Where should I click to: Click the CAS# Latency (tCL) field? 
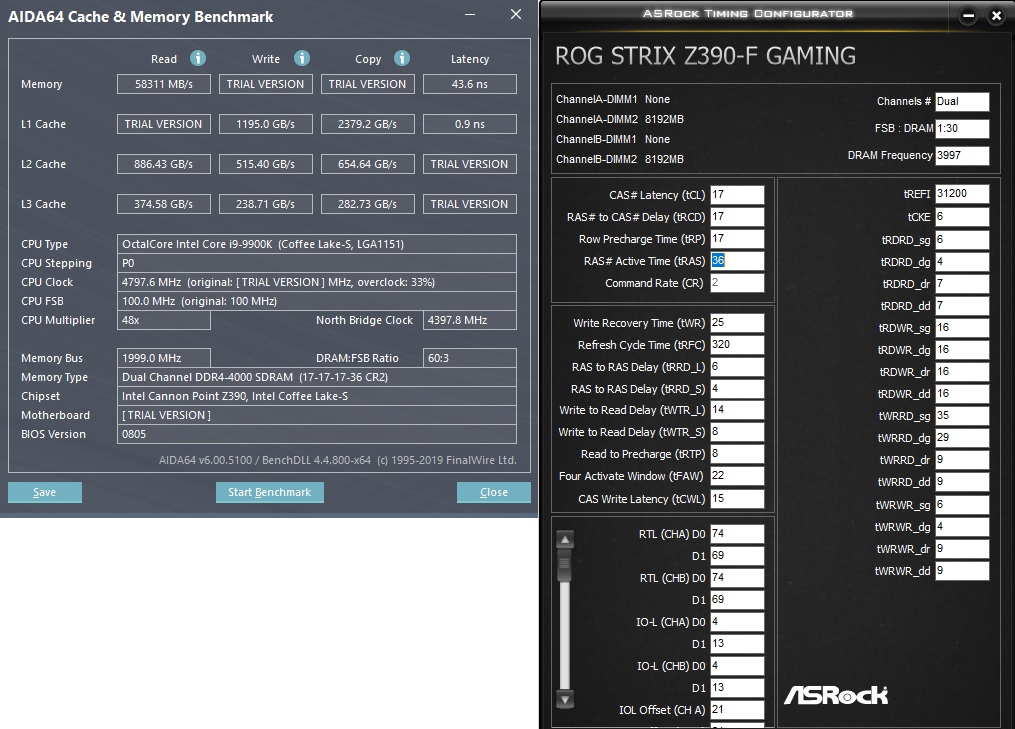point(737,195)
